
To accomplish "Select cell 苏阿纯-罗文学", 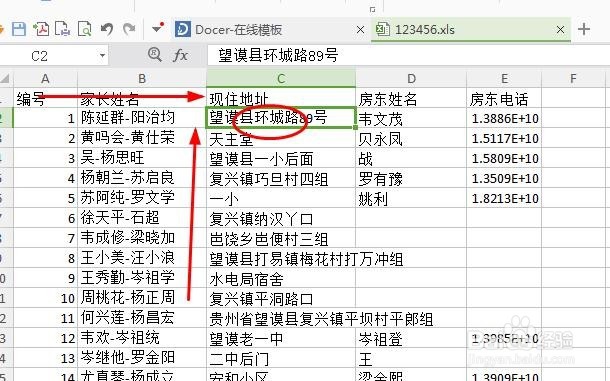I will 142,198.
